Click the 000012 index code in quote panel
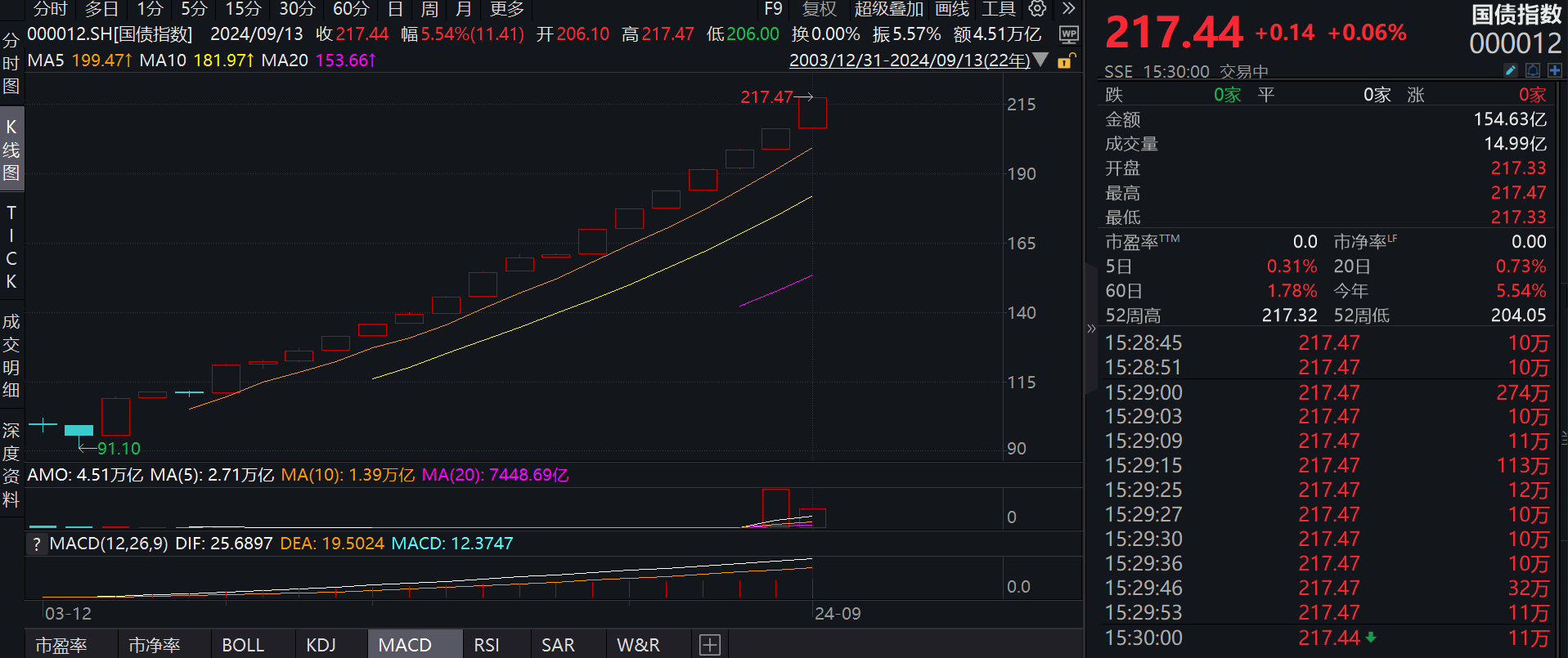The height and width of the screenshot is (658, 1568). [x=1516, y=43]
